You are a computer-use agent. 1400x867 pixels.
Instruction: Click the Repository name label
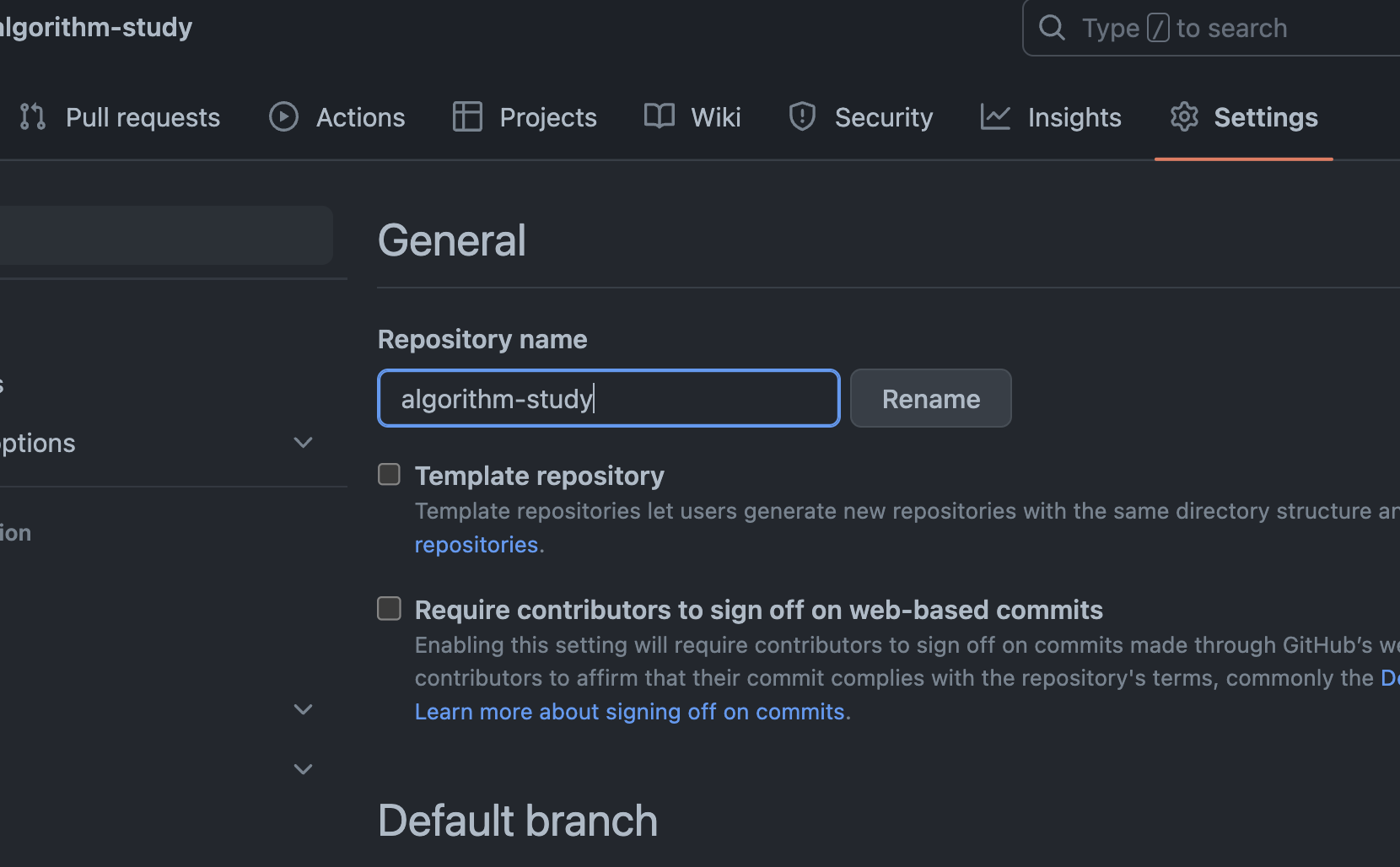point(482,339)
